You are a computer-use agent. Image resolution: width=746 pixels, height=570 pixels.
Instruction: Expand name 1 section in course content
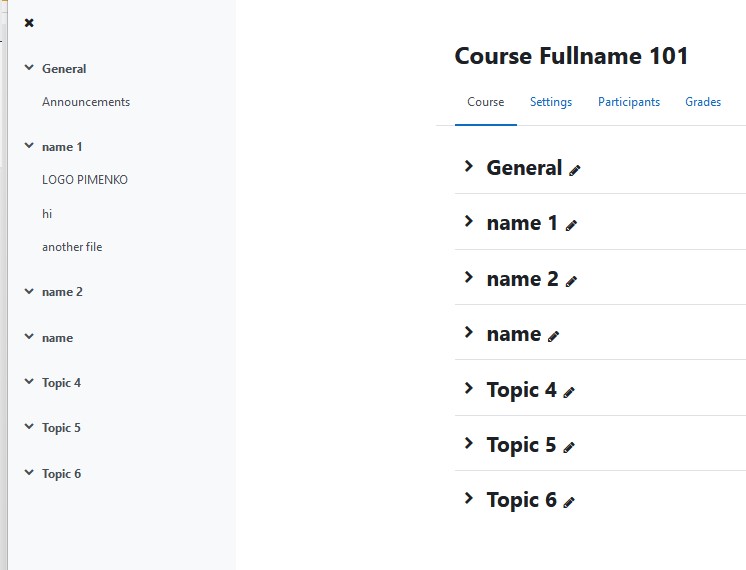[469, 221]
